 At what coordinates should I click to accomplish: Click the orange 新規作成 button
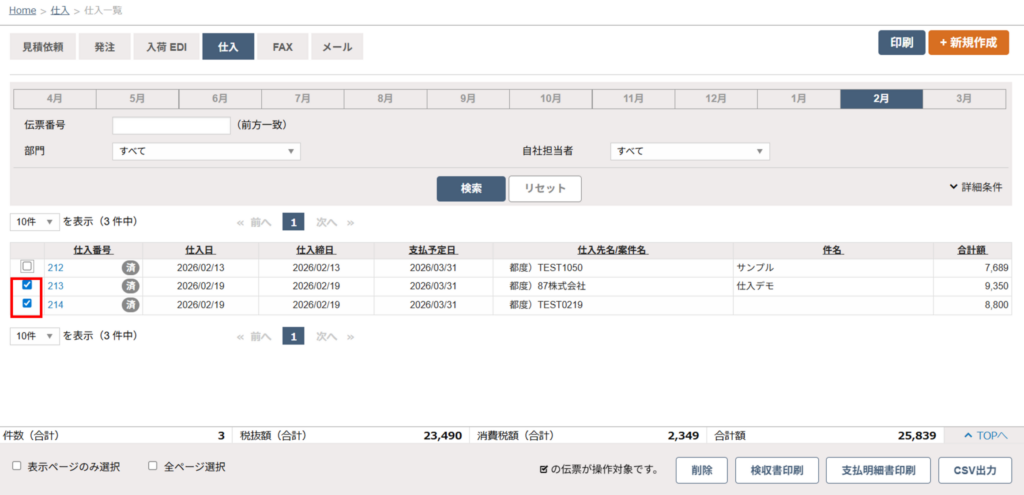[x=968, y=43]
